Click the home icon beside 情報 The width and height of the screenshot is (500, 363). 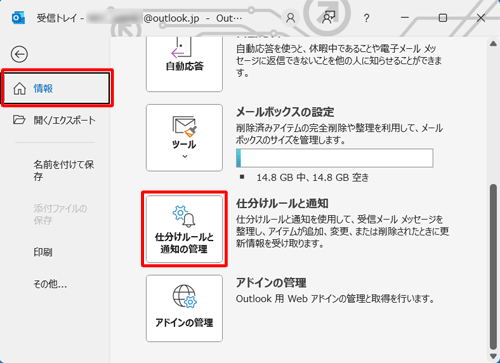19,89
